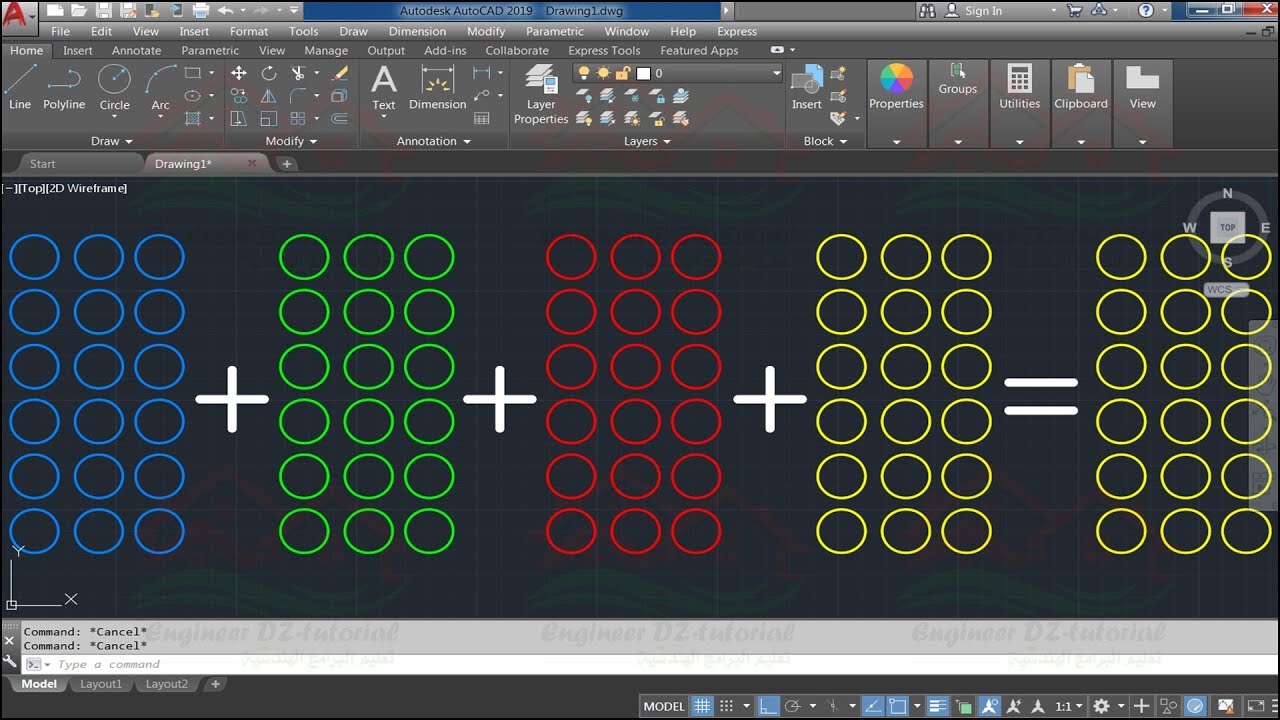Open the Format menu
Viewport: 1280px width, 720px height.
(x=249, y=31)
